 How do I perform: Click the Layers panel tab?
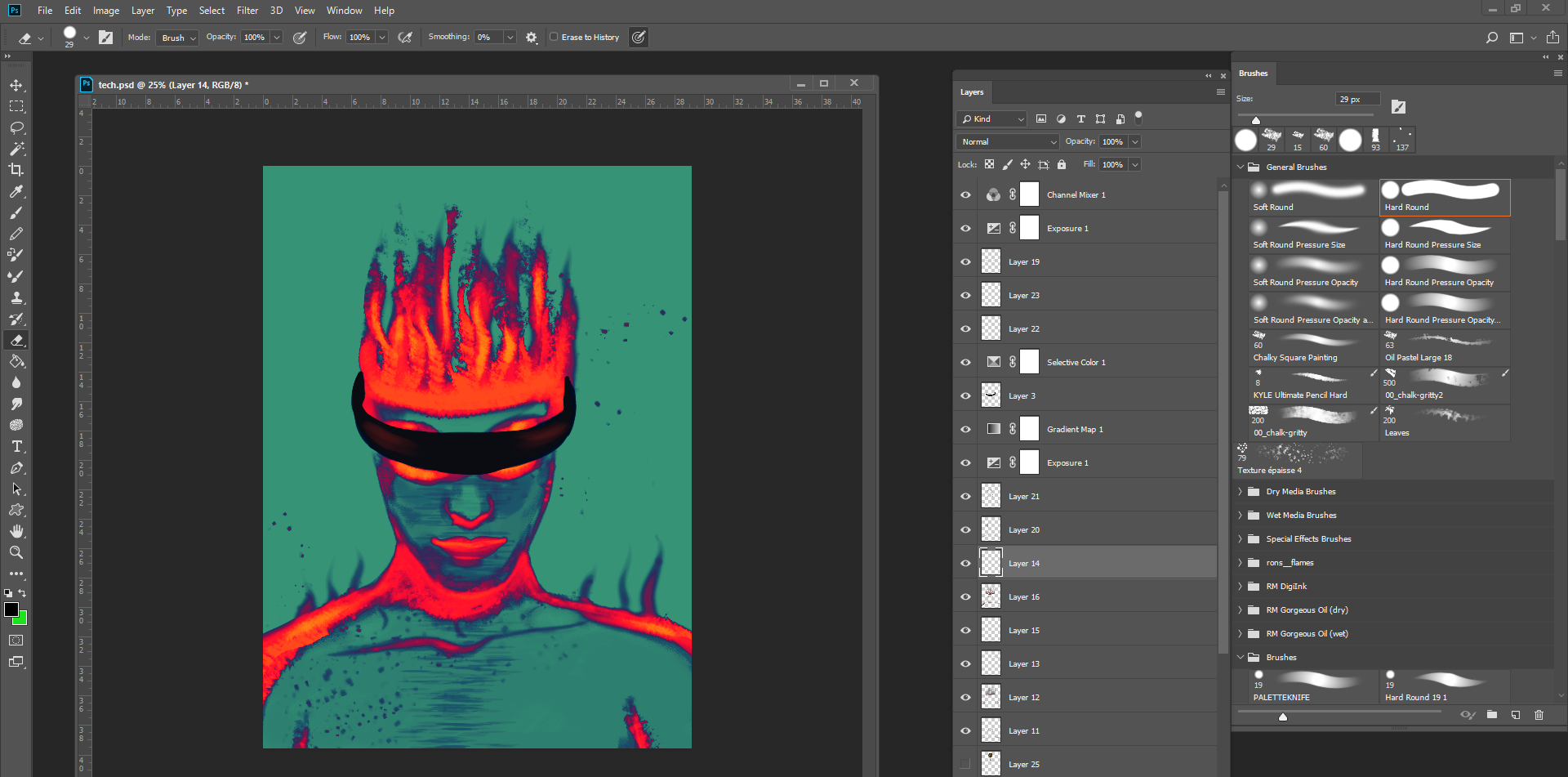pyautogui.click(x=972, y=92)
